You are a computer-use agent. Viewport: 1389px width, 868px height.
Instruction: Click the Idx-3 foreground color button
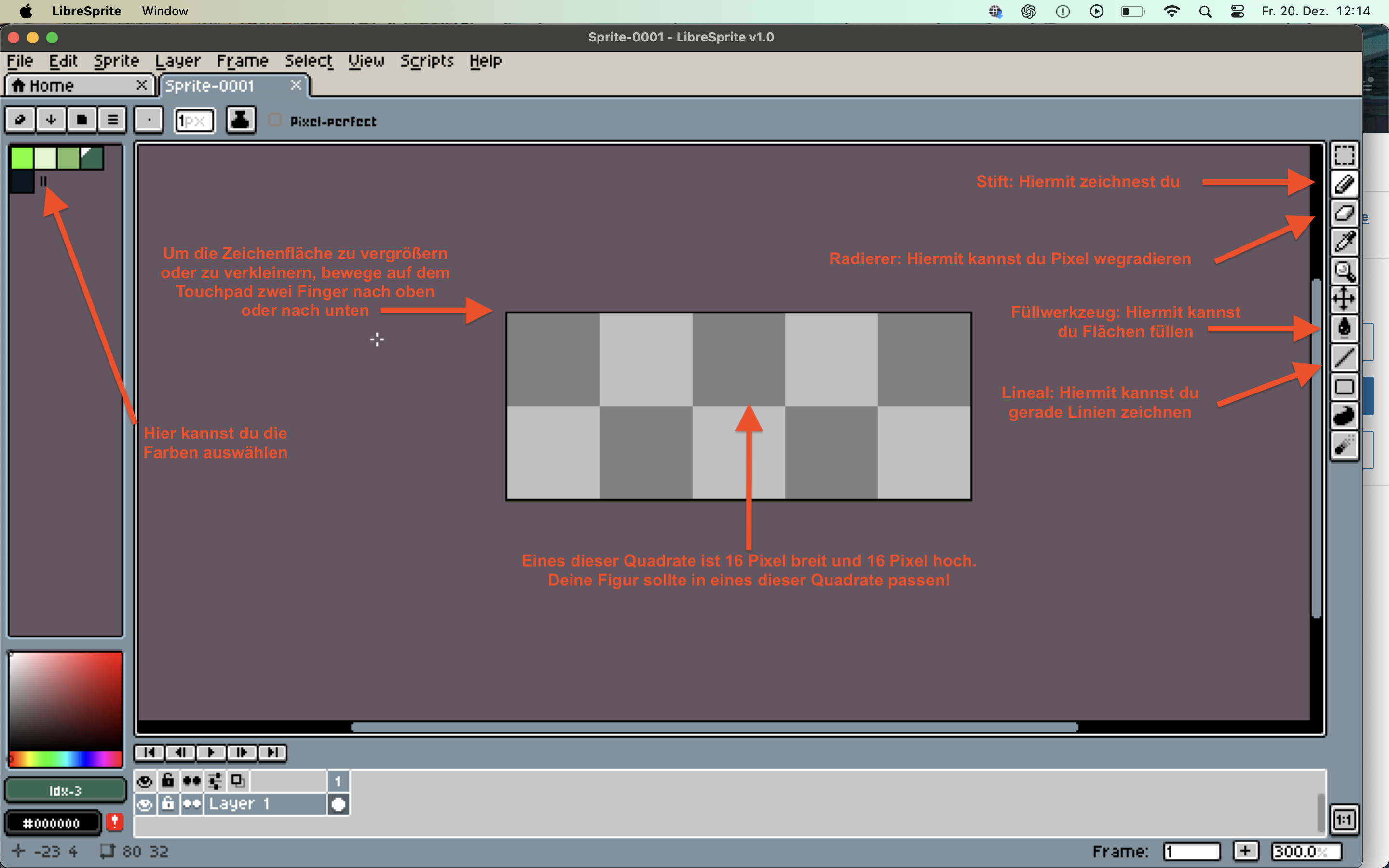[x=65, y=790]
